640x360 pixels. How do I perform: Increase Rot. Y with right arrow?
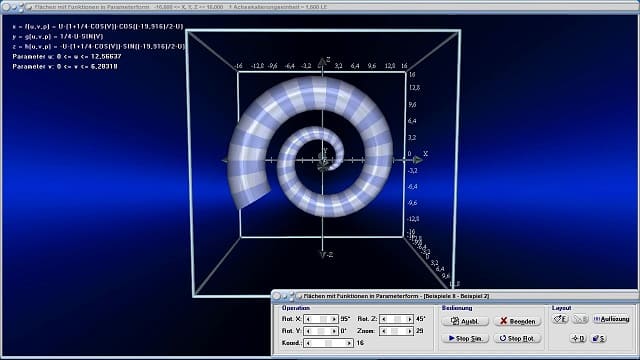(x=334, y=331)
